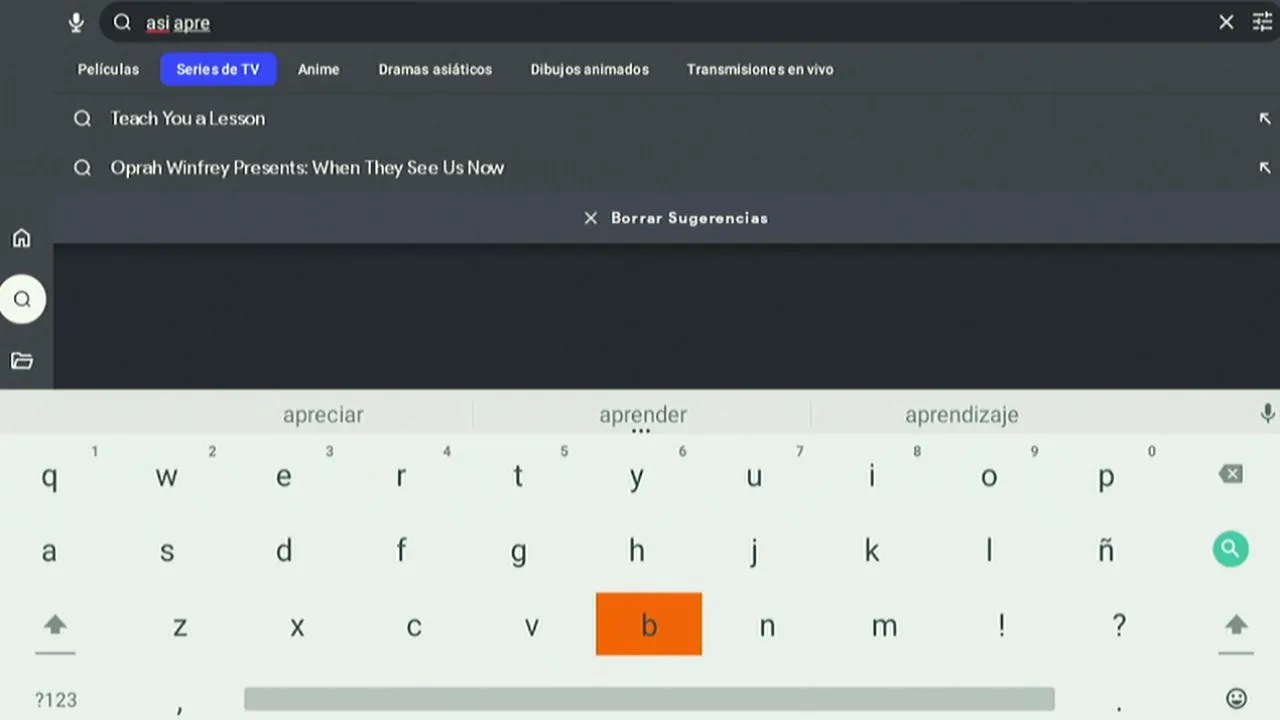
Task: Tap the 'z' key
Action: pyautogui.click(x=180, y=626)
